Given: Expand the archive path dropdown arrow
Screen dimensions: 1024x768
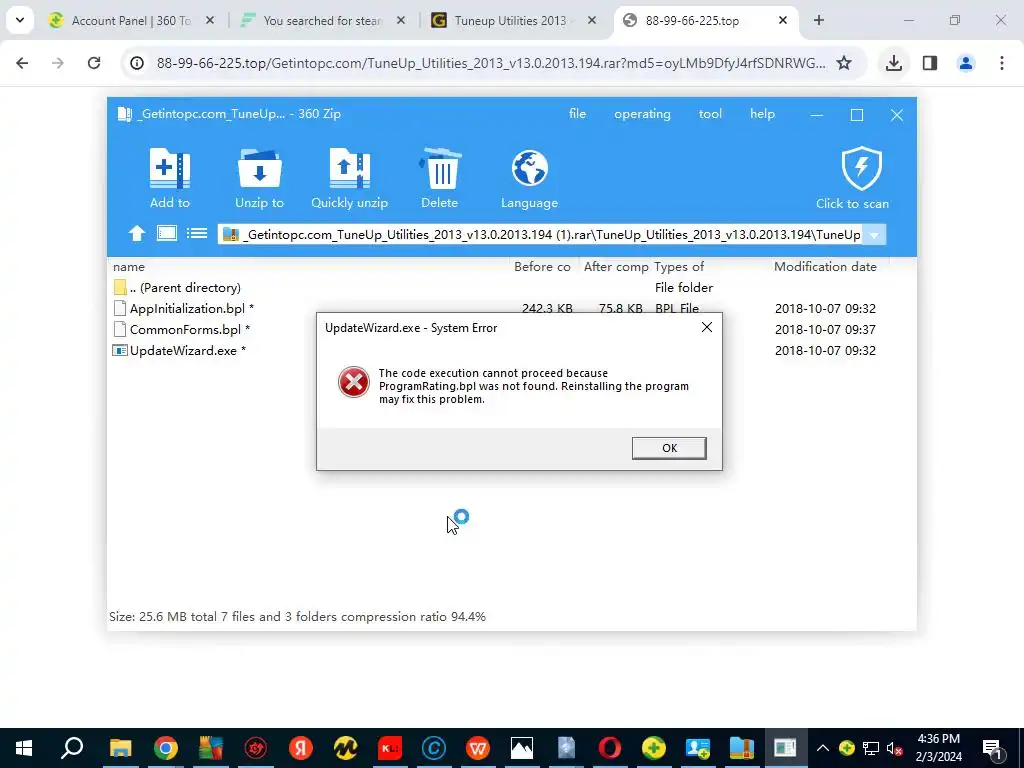Looking at the screenshot, I should [874, 234].
